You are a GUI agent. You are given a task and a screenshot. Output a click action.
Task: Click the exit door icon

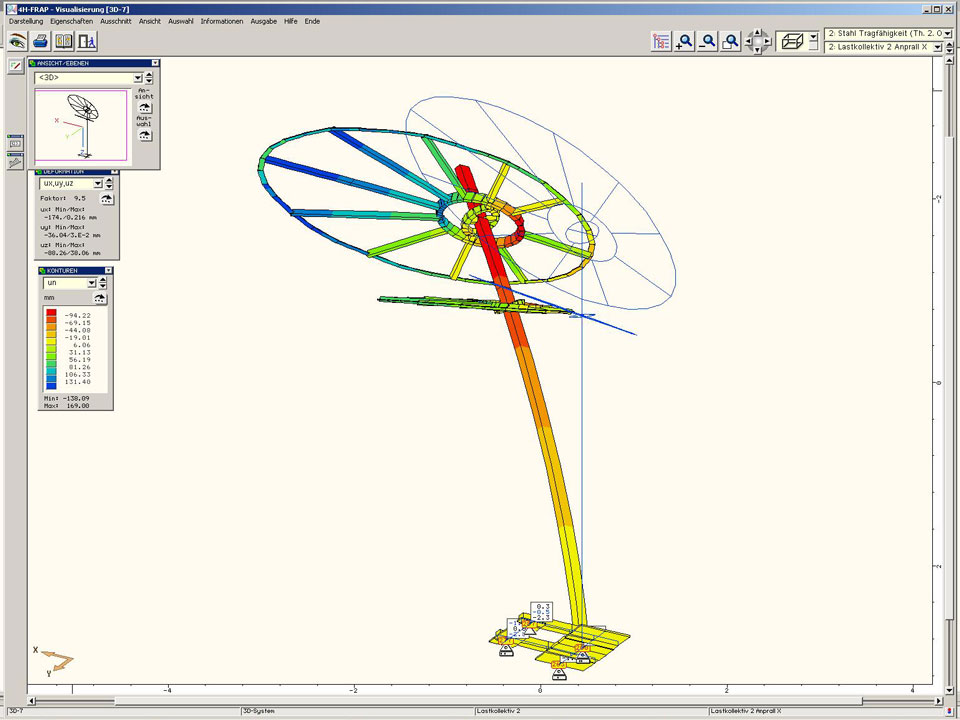(x=87, y=41)
